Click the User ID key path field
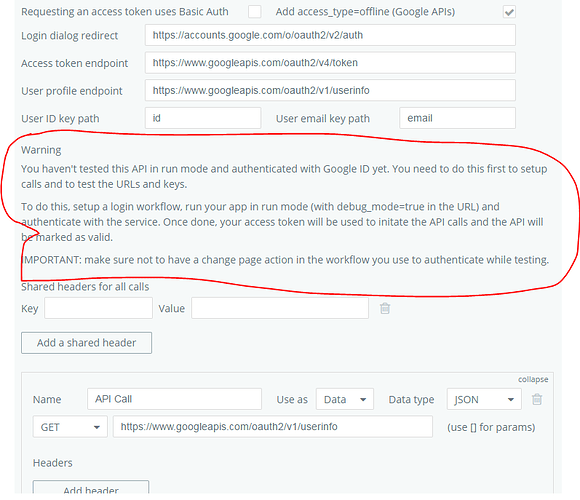 coord(203,118)
